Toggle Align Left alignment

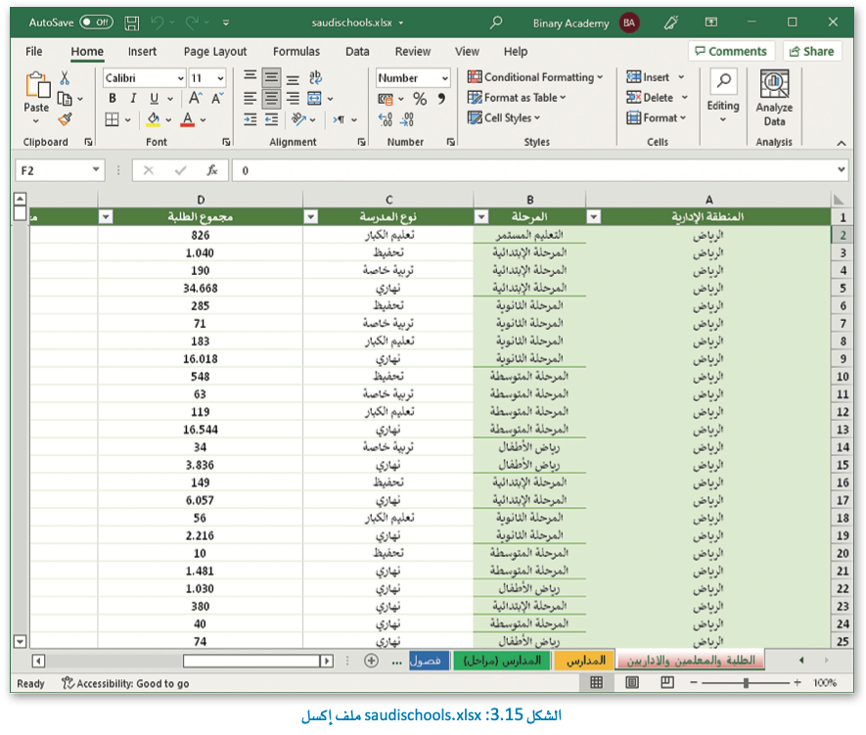(x=250, y=98)
